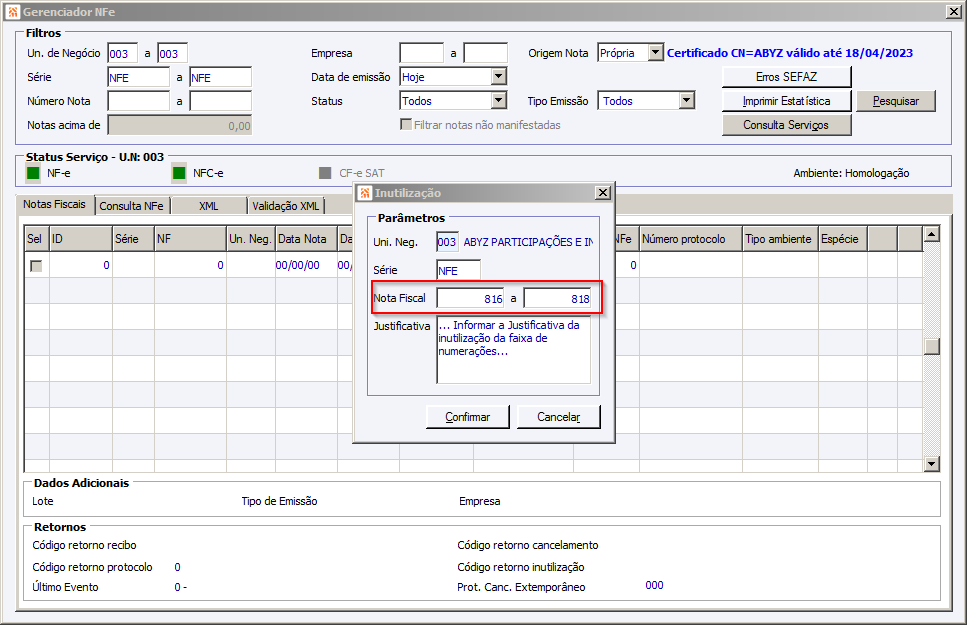Screen dimensions: 967x625
Task: Click the ABYZ PARTICIPAÇÕES company name text
Action: pos(529,242)
